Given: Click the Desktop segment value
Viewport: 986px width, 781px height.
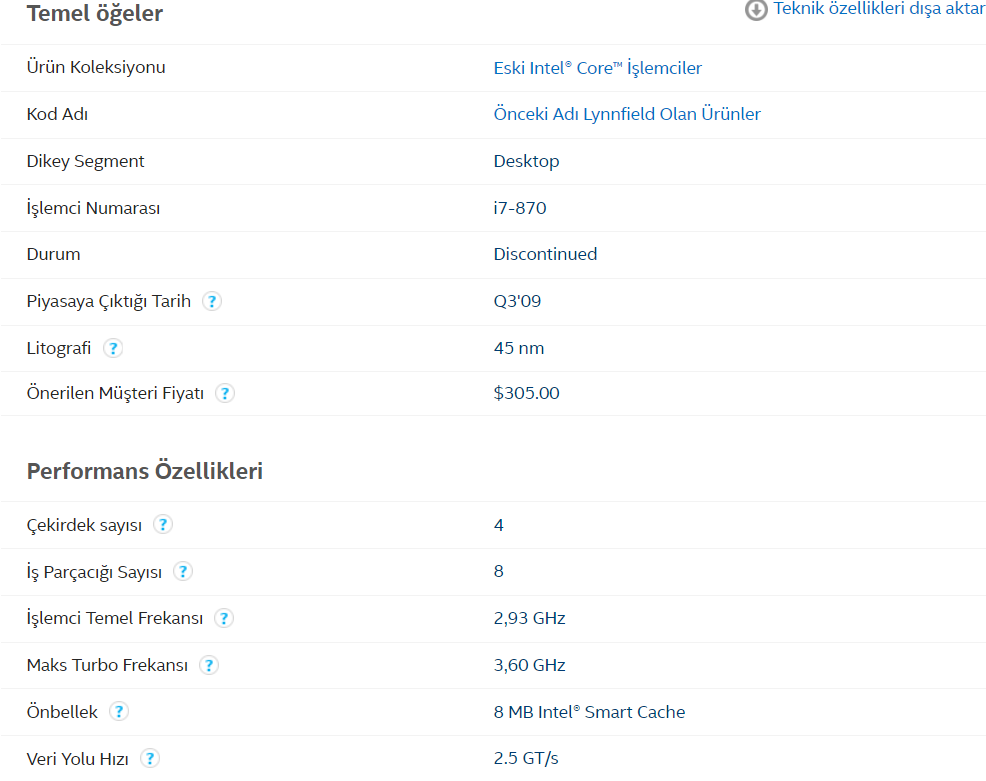Looking at the screenshot, I should coord(526,162).
